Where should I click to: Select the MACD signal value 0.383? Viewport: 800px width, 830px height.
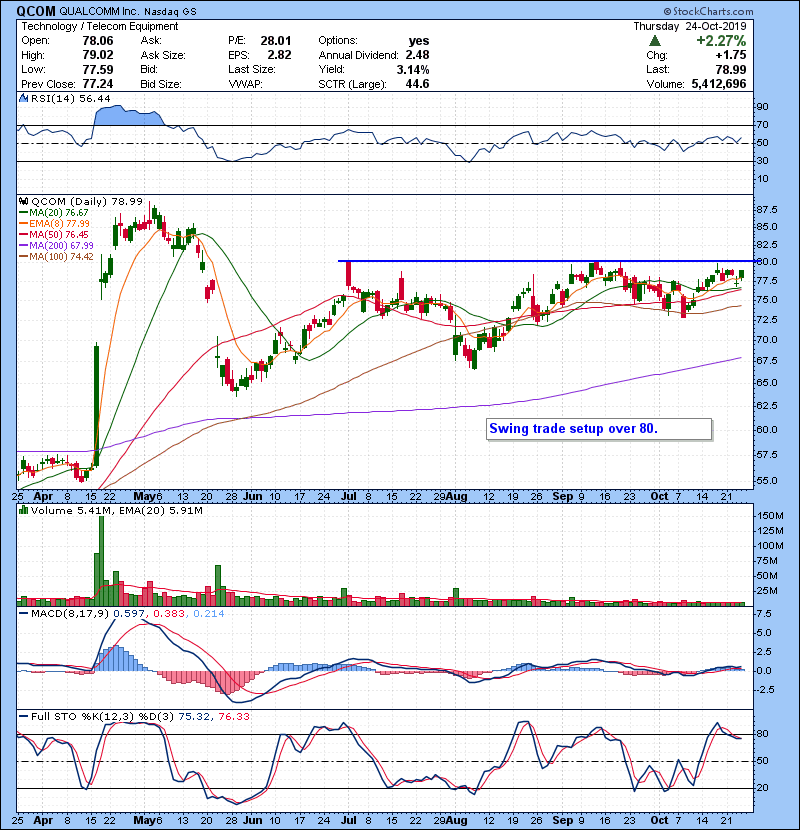click(169, 614)
